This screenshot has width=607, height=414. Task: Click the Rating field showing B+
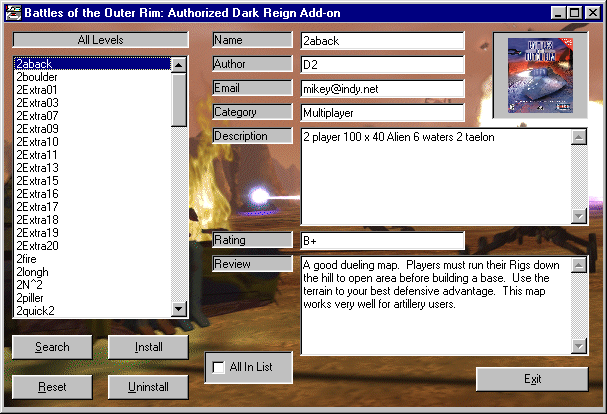382,241
